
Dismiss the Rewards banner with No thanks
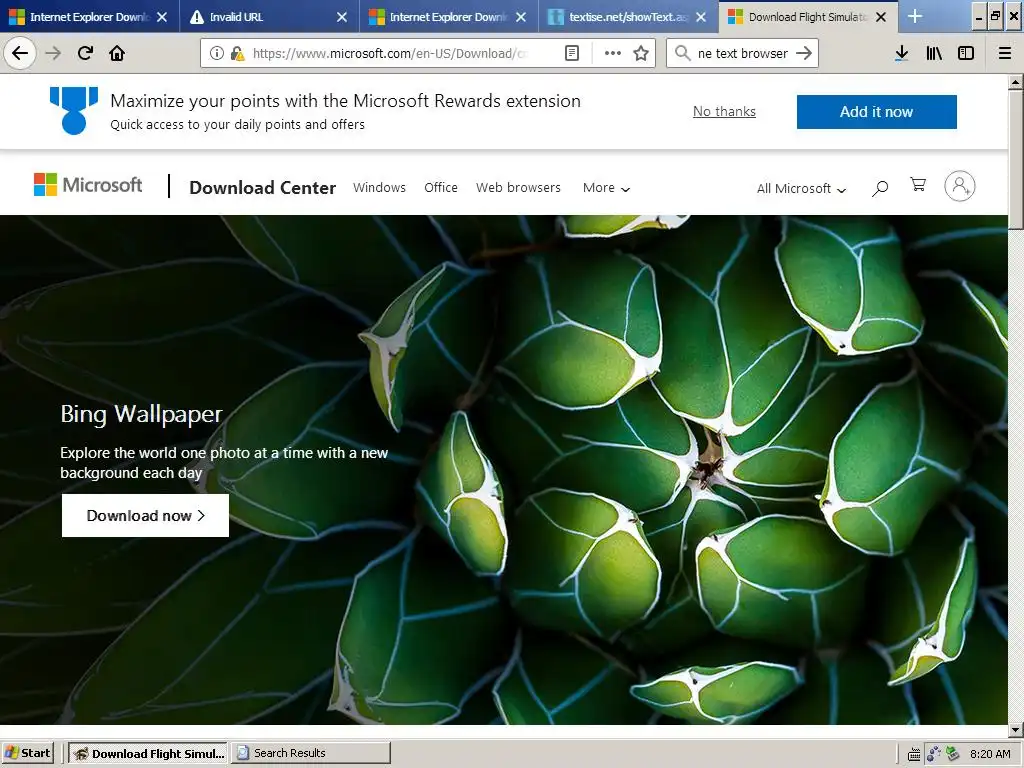[x=724, y=112]
